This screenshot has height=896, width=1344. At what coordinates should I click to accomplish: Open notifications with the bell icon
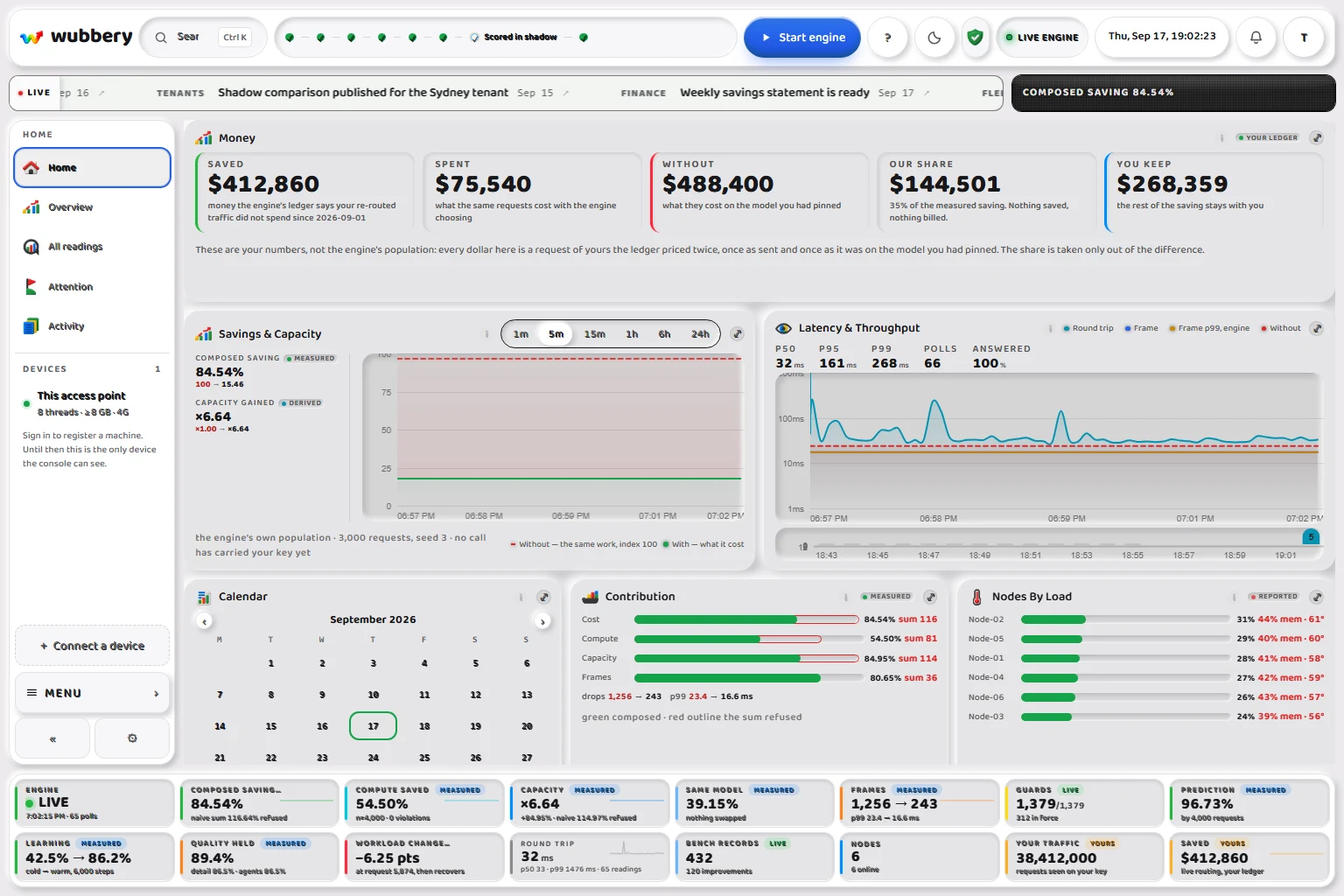(x=1256, y=38)
